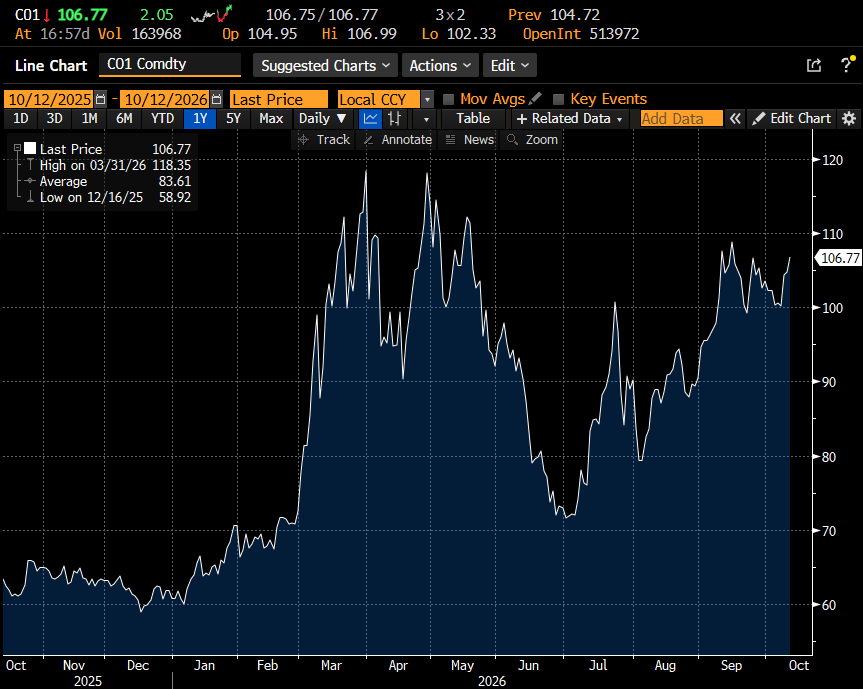The width and height of the screenshot is (863, 689).
Task: Collapse the Last Price legend box
Action: 18,148
